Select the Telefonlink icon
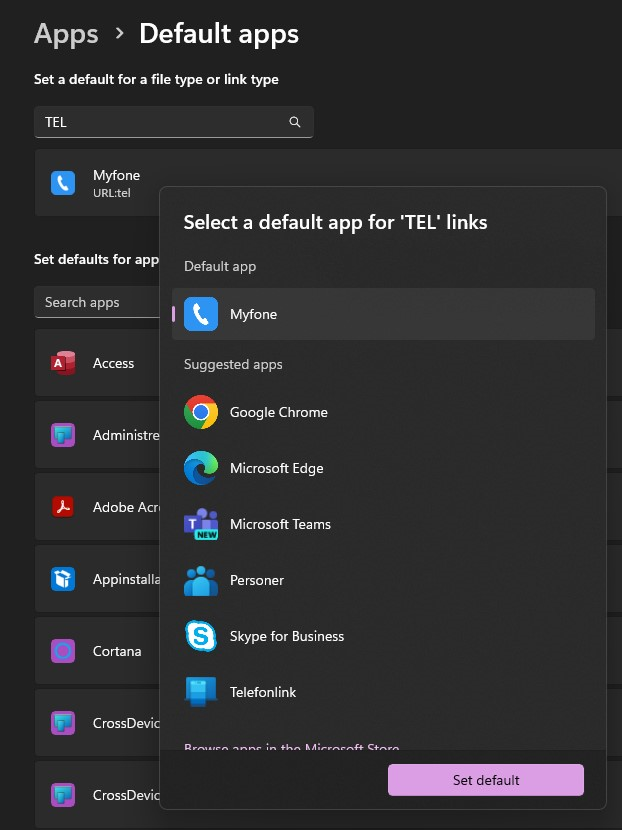Viewport: 622px width, 830px height. coord(201,692)
